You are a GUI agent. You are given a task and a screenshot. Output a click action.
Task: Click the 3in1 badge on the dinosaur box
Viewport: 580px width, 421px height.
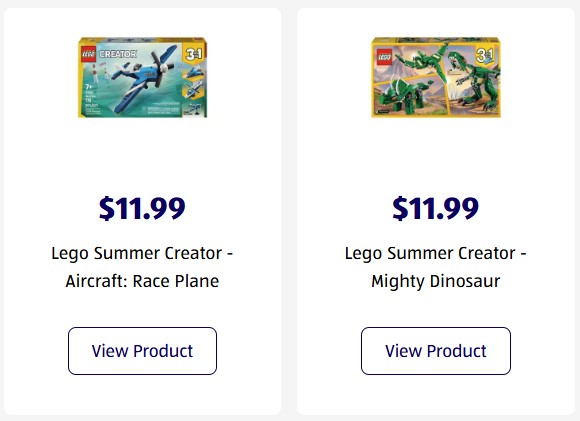pos(484,55)
